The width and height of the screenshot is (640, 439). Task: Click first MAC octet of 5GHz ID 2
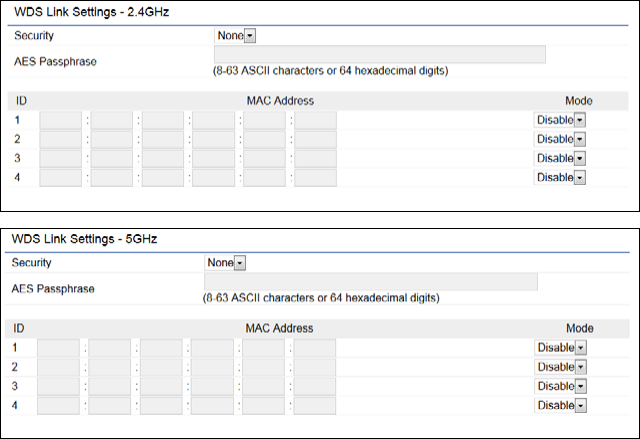[59, 367]
